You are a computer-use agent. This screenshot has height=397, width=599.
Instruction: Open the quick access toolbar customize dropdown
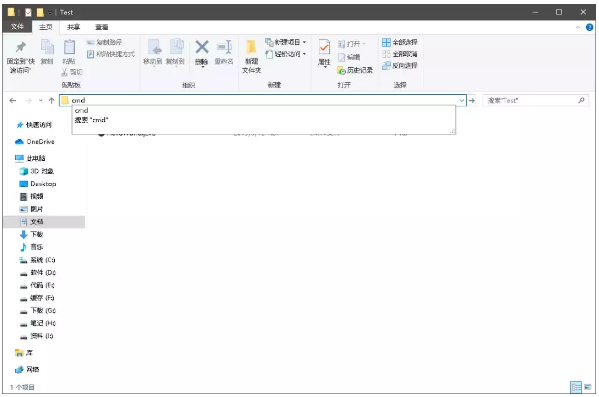click(x=50, y=13)
